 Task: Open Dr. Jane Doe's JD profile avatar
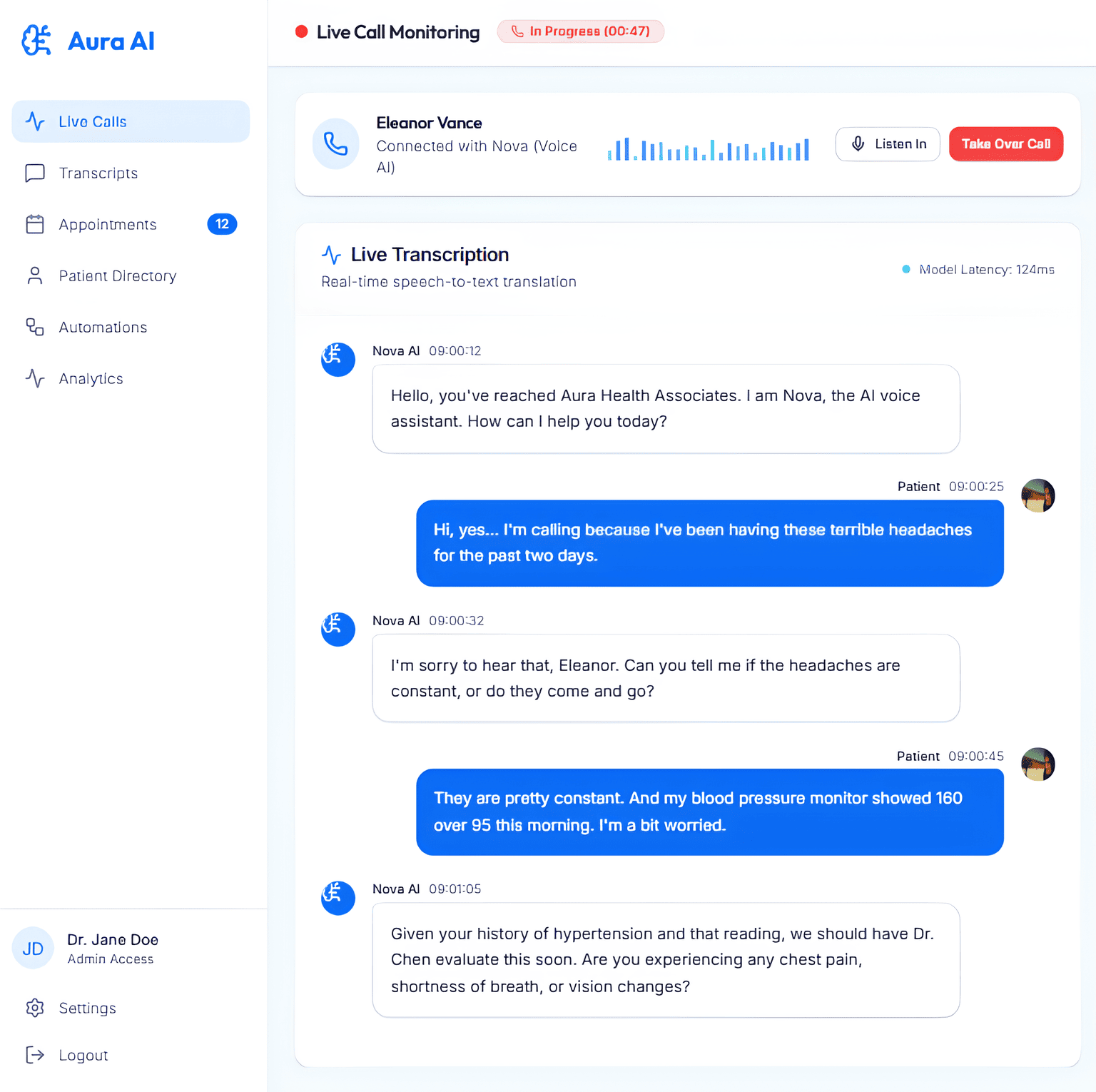pyautogui.click(x=33, y=949)
